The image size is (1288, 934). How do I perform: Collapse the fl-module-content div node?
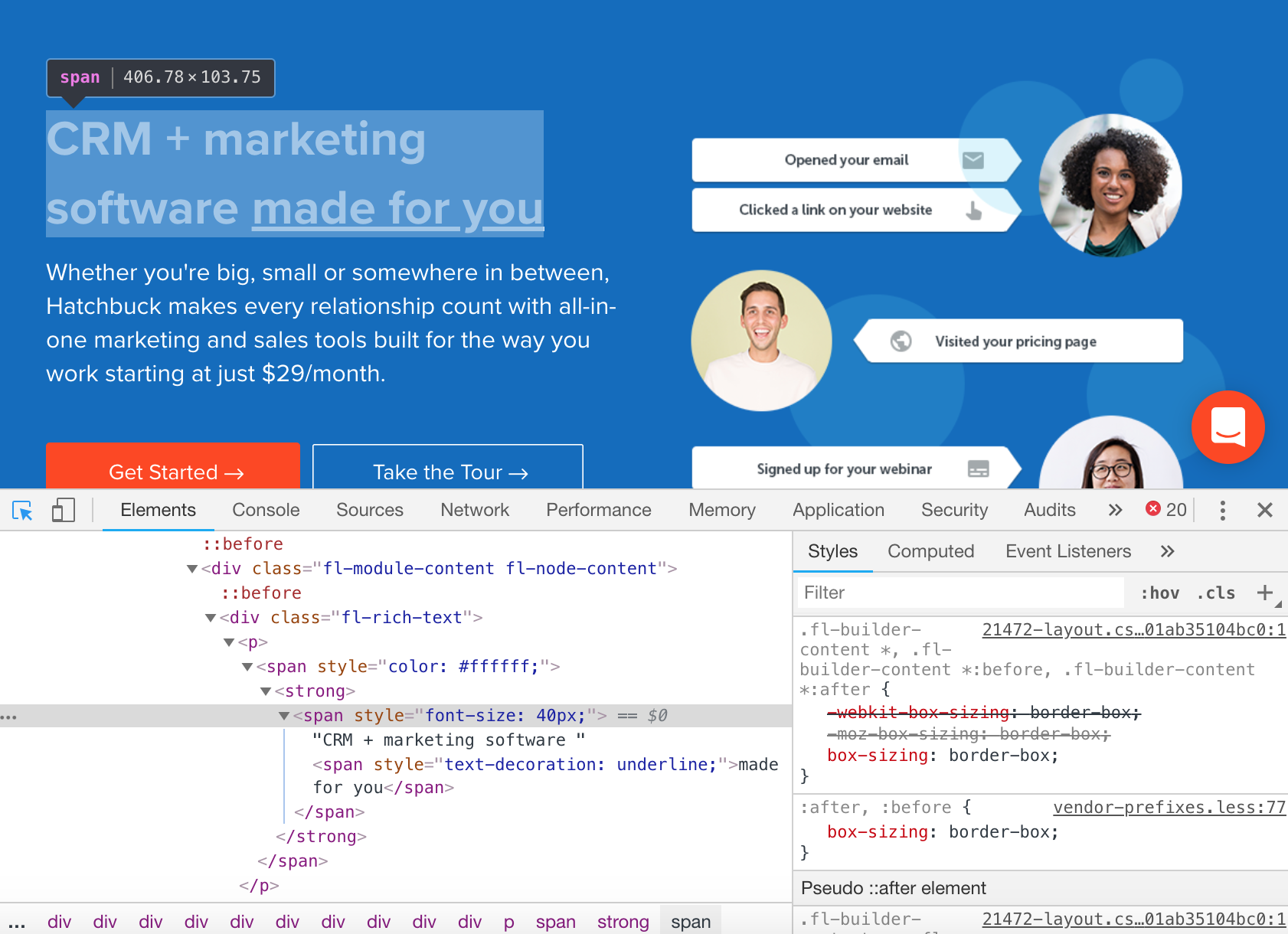tap(192, 568)
